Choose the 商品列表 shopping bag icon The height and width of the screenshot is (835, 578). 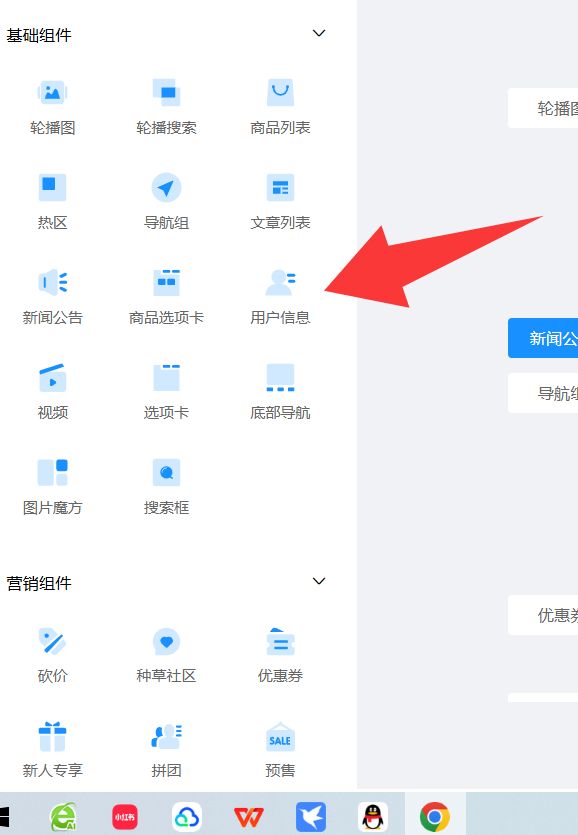280,93
